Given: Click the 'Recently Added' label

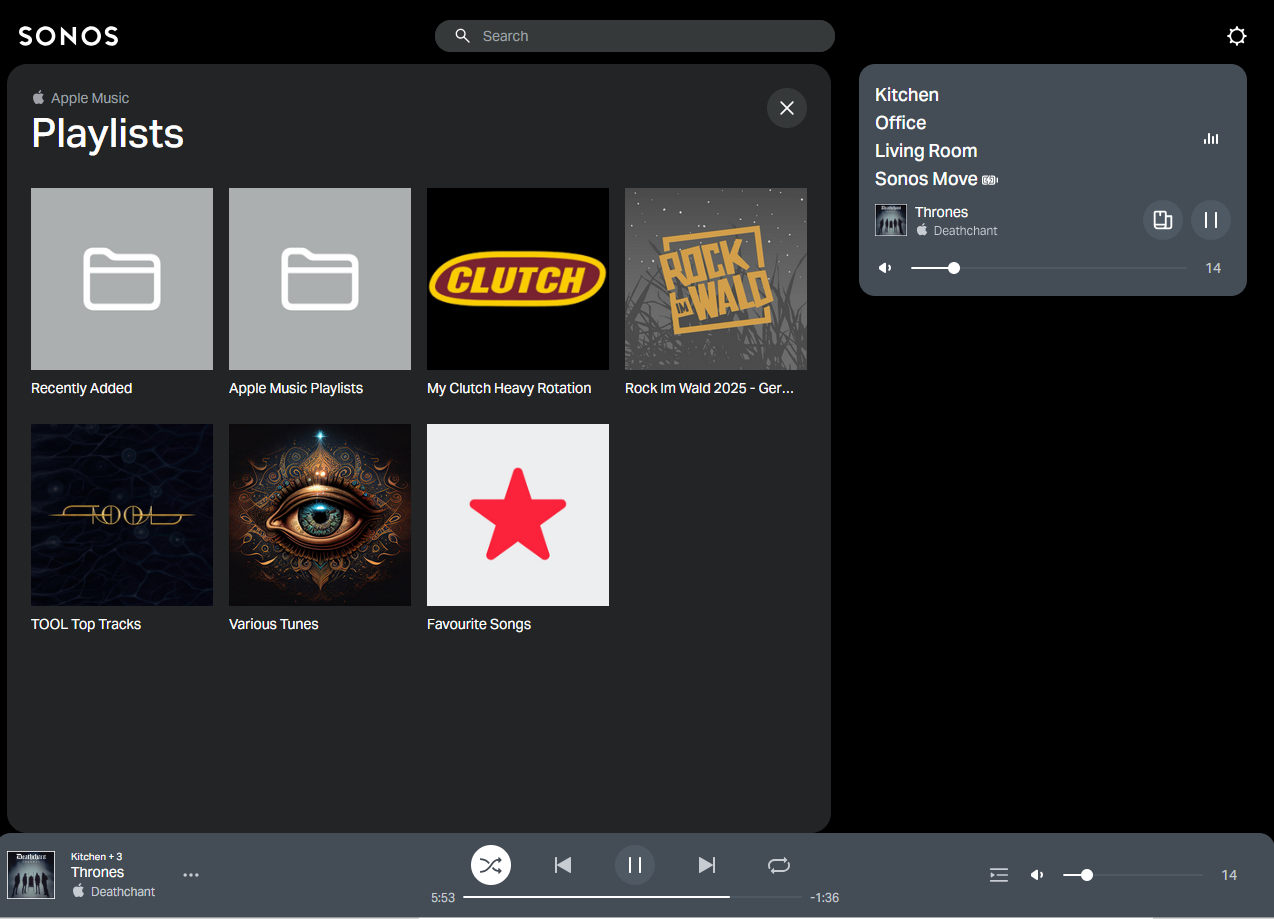Looking at the screenshot, I should point(82,388).
